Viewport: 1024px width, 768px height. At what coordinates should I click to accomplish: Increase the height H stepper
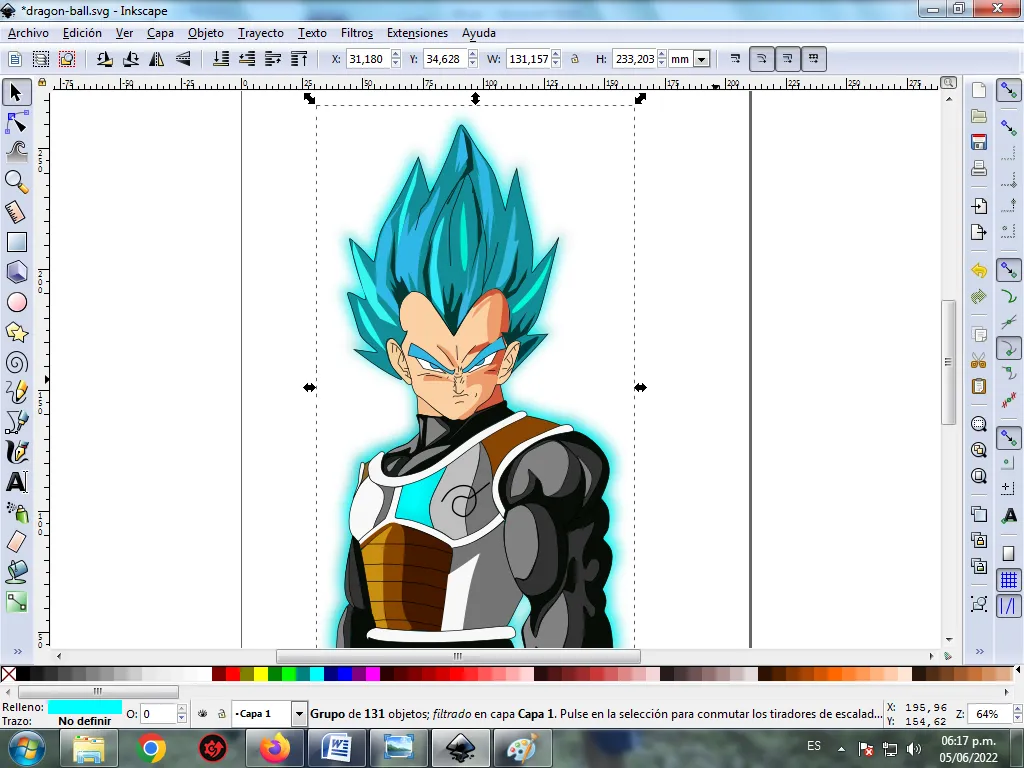tap(662, 54)
